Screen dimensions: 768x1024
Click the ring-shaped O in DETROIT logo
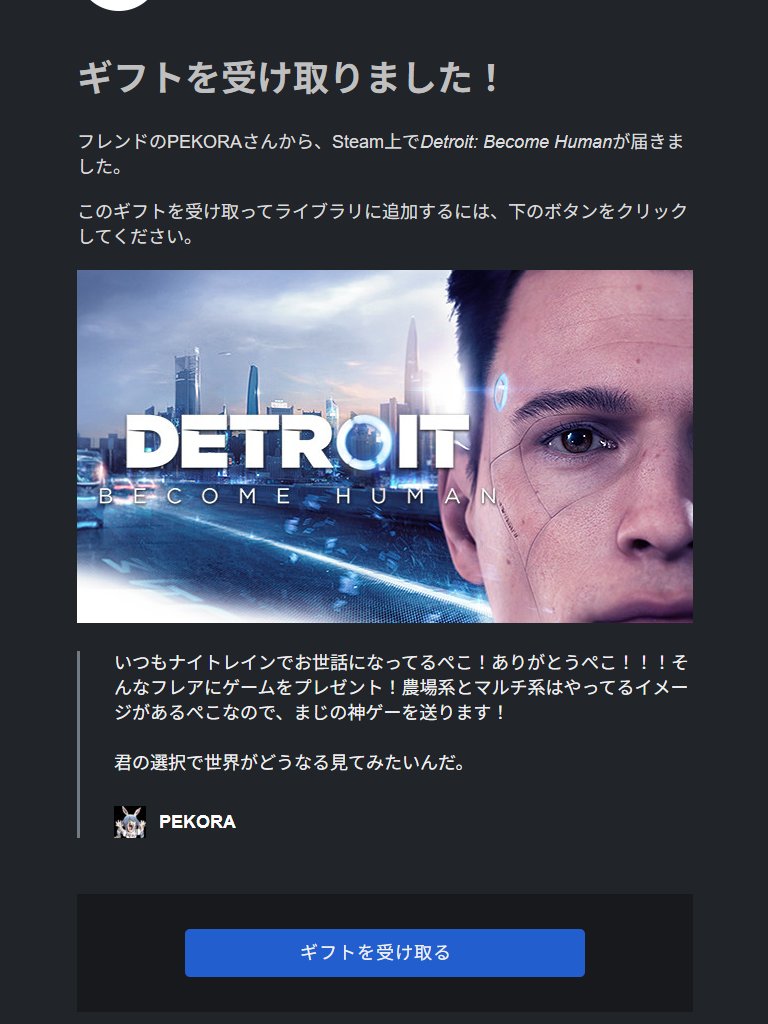[365, 442]
